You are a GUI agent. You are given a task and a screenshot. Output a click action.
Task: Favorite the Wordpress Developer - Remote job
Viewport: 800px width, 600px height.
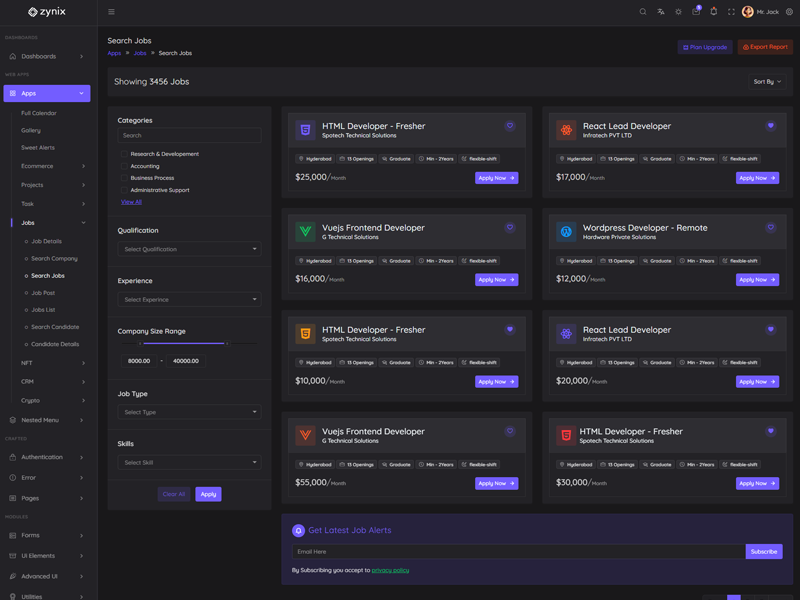[x=770, y=228]
